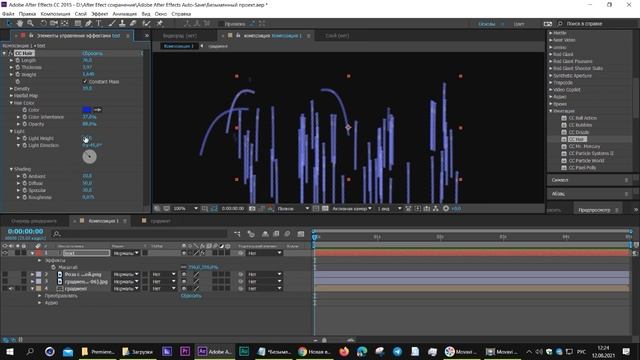This screenshot has height=360, width=640.
Task: Click the blue Hair Color swatch
Action: pyautogui.click(x=87, y=109)
